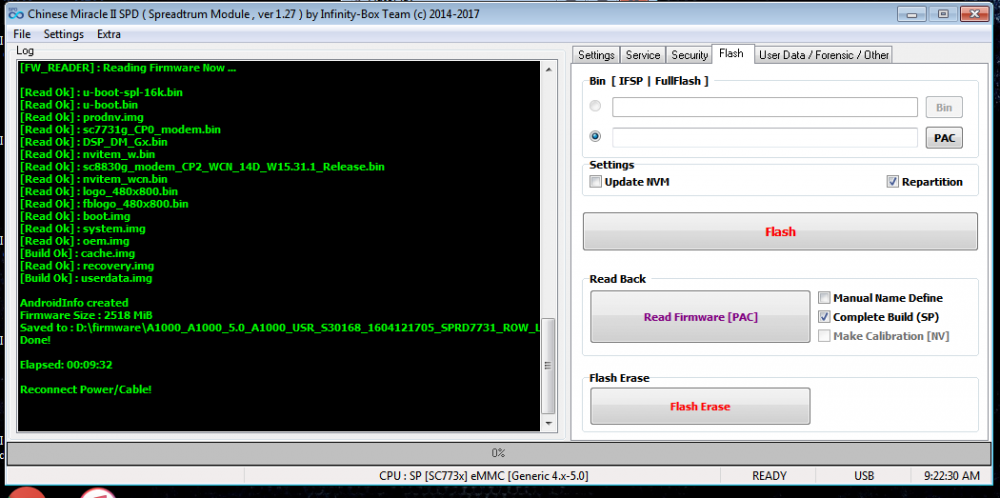Open the File menu
The width and height of the screenshot is (1000, 498).
click(x=21, y=34)
